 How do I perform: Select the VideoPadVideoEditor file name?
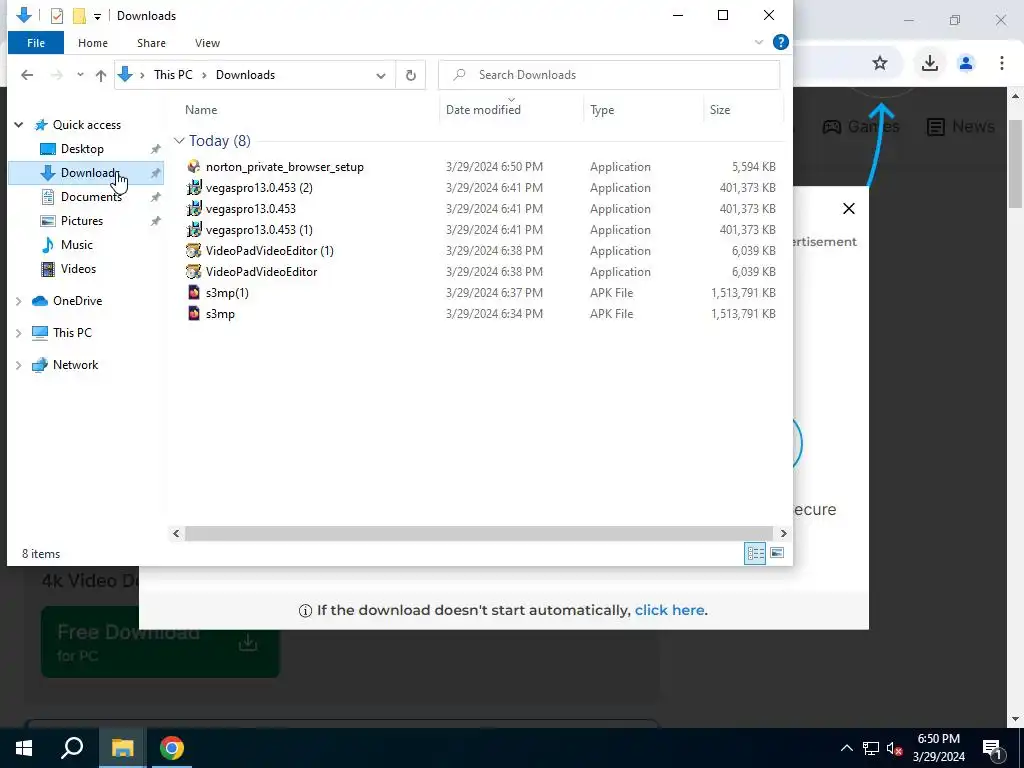click(x=261, y=272)
